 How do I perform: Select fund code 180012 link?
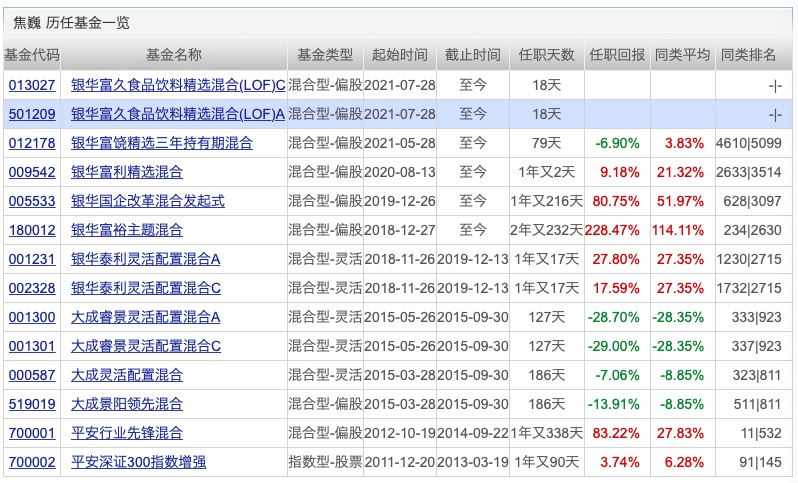[x=32, y=230]
